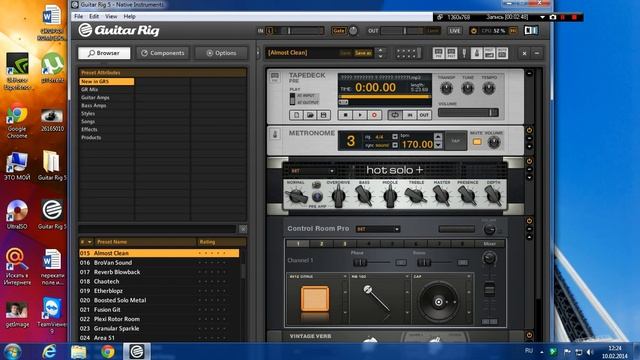Open the File menu

click(x=78, y=16)
